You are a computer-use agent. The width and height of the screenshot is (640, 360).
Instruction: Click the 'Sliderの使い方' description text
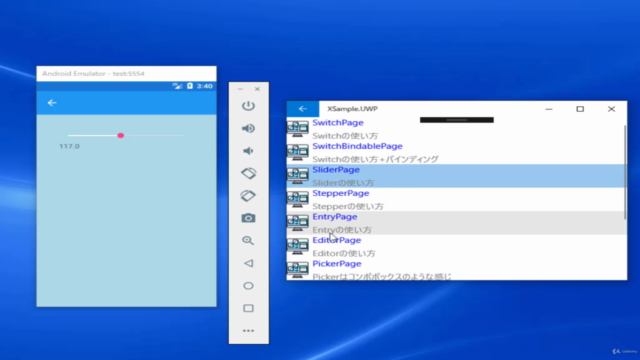[x=343, y=182]
